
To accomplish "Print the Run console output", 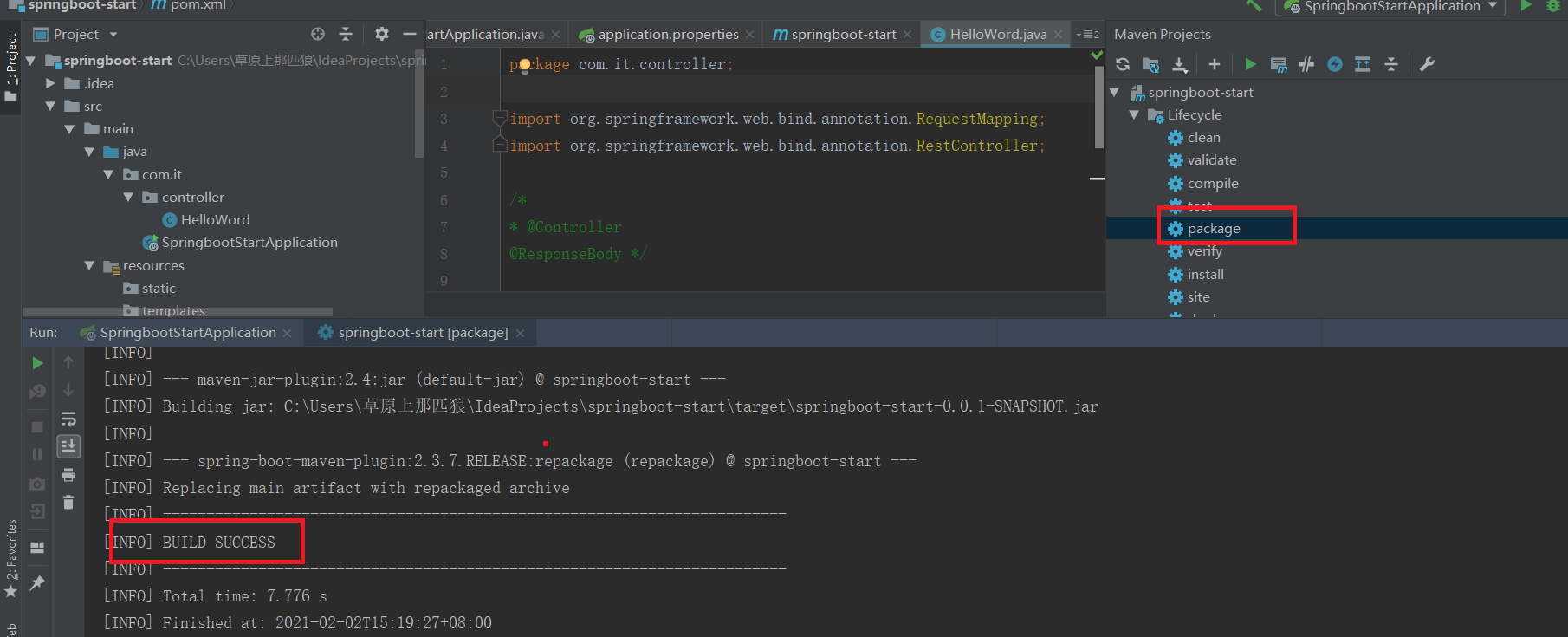I will tap(68, 475).
